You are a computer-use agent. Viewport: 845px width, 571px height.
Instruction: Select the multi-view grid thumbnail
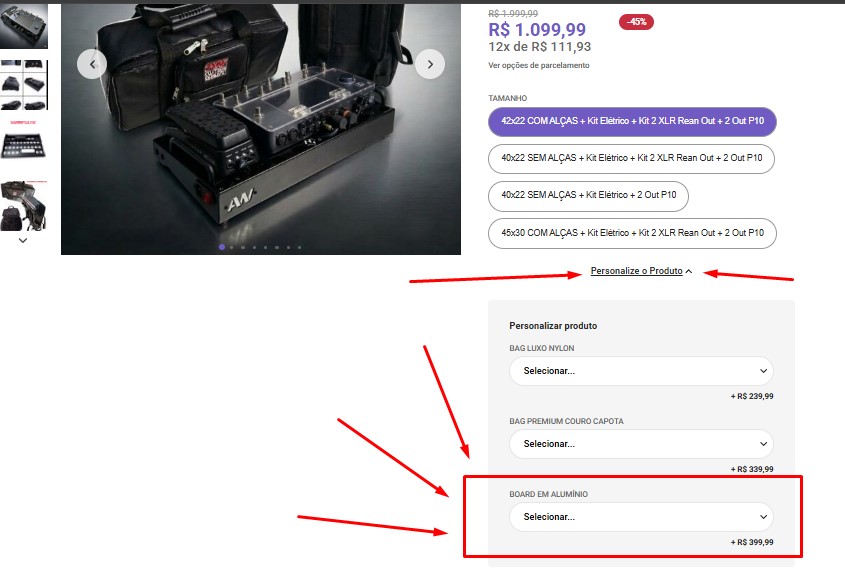tap(24, 85)
